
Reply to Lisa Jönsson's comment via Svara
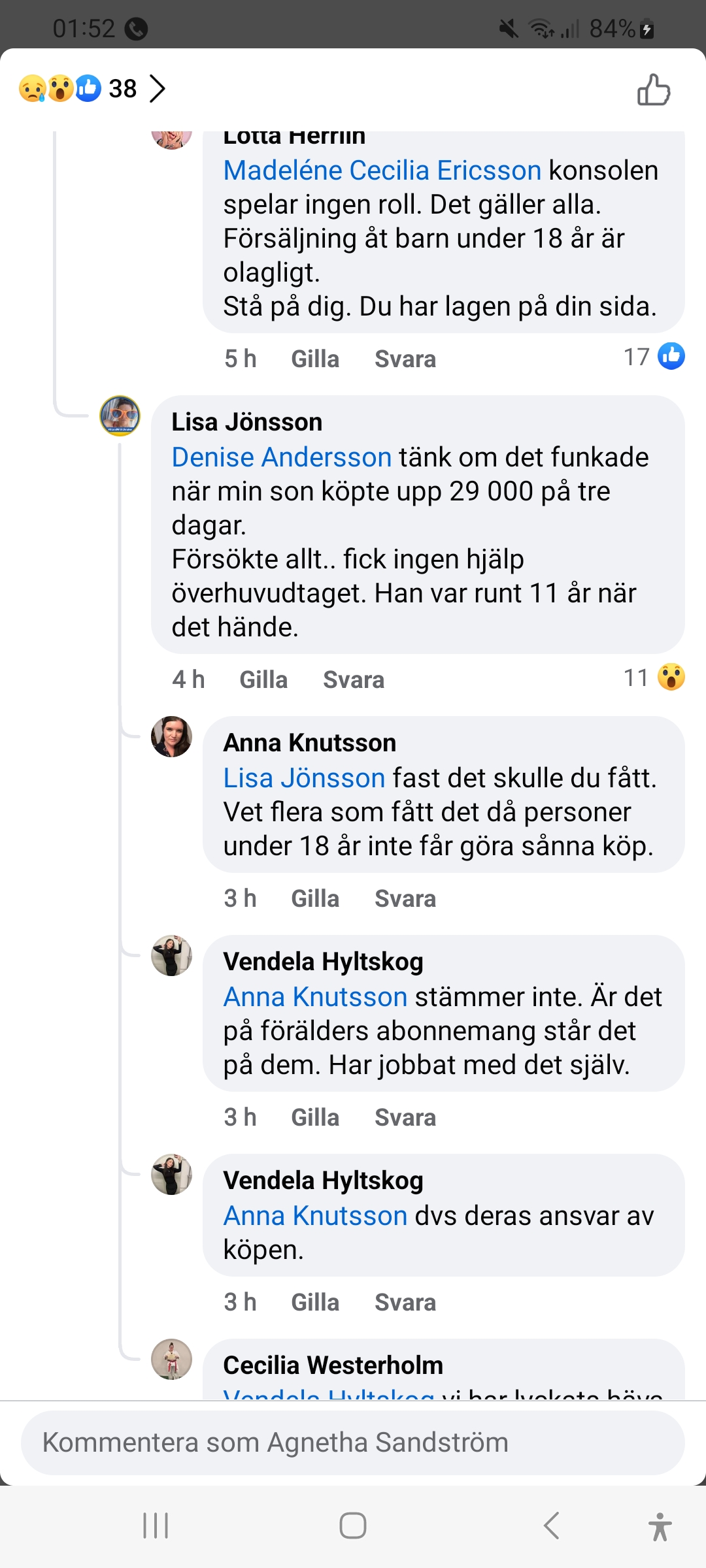[354, 680]
